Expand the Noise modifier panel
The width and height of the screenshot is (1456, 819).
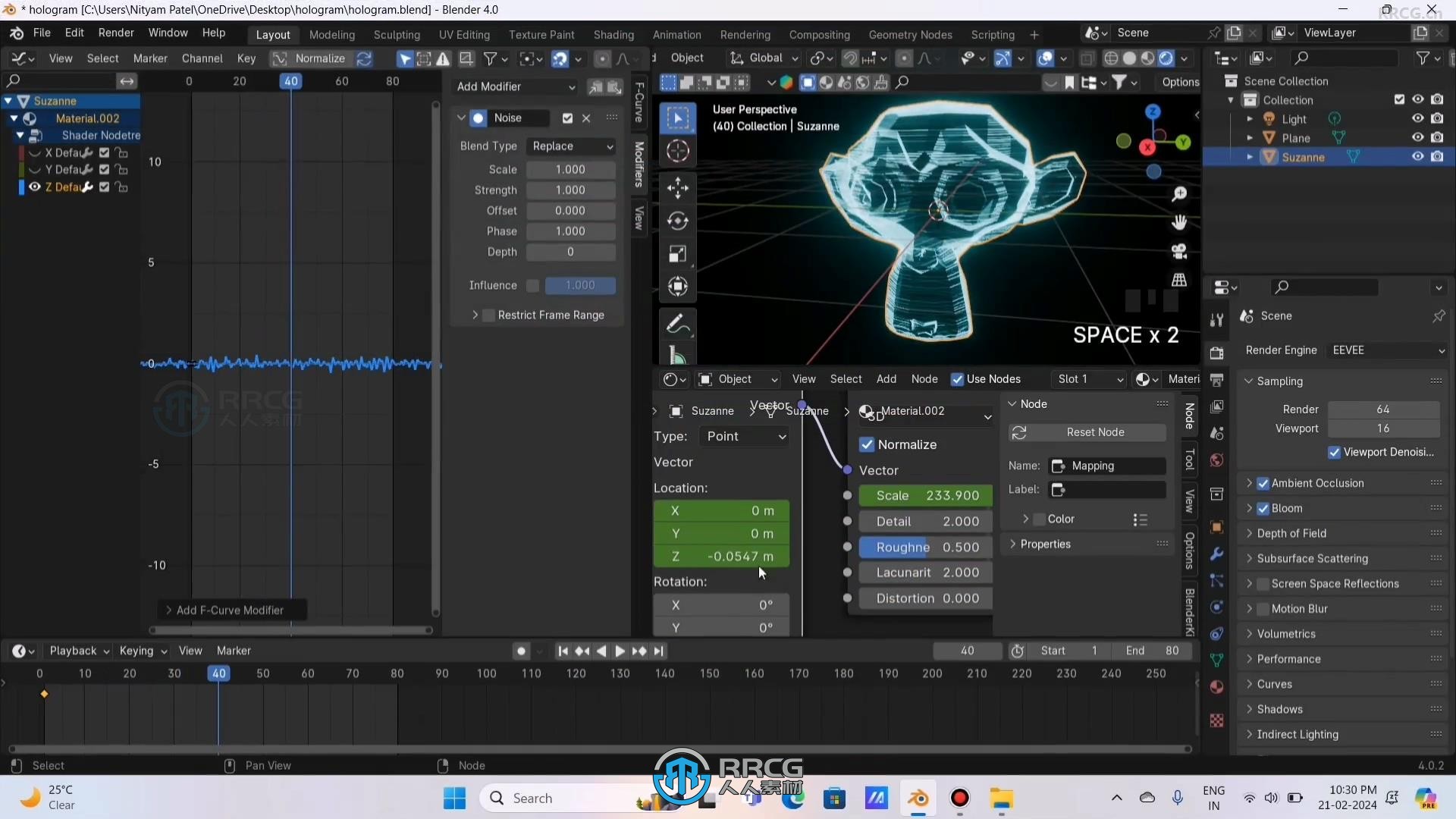[x=463, y=118]
